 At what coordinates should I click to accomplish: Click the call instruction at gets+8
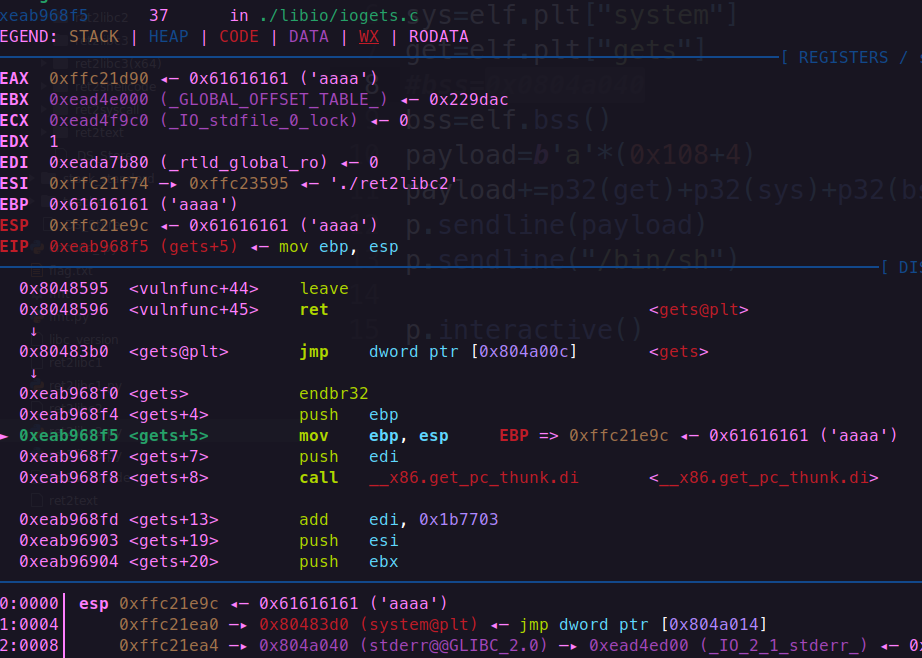click(x=319, y=477)
